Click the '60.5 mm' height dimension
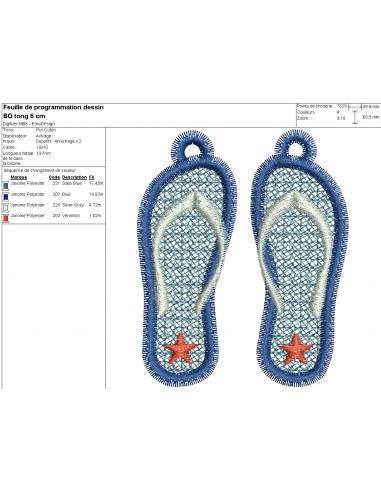 pos(371,117)
